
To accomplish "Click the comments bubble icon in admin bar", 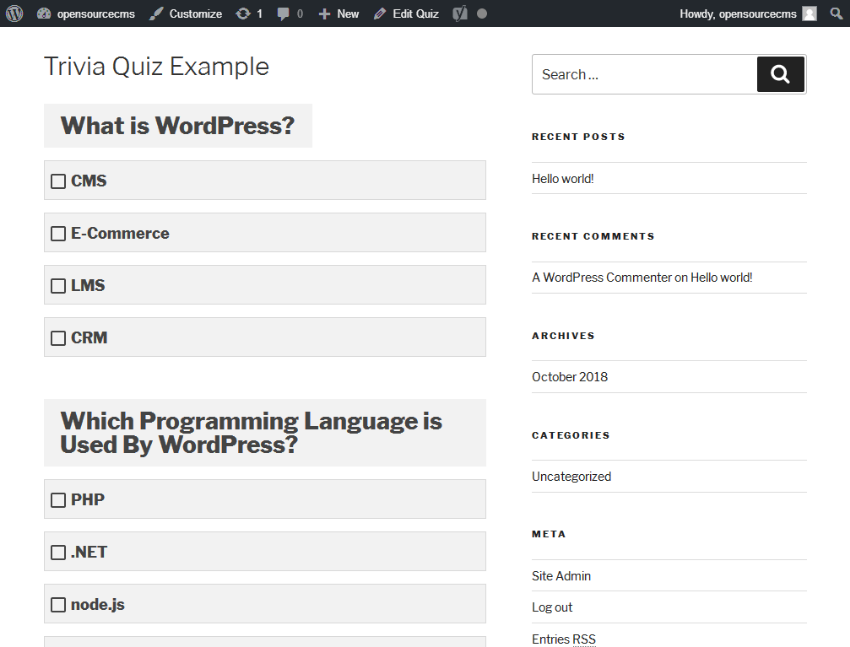I will 284,13.
